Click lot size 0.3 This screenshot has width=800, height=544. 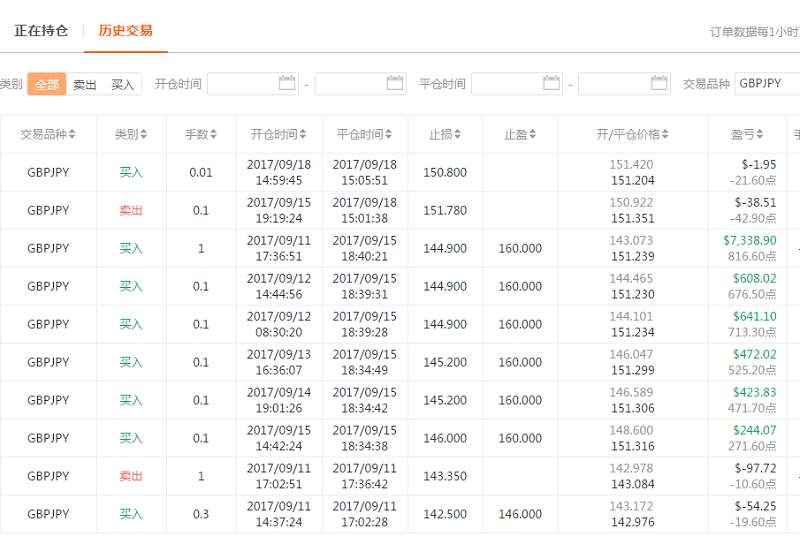(201, 514)
